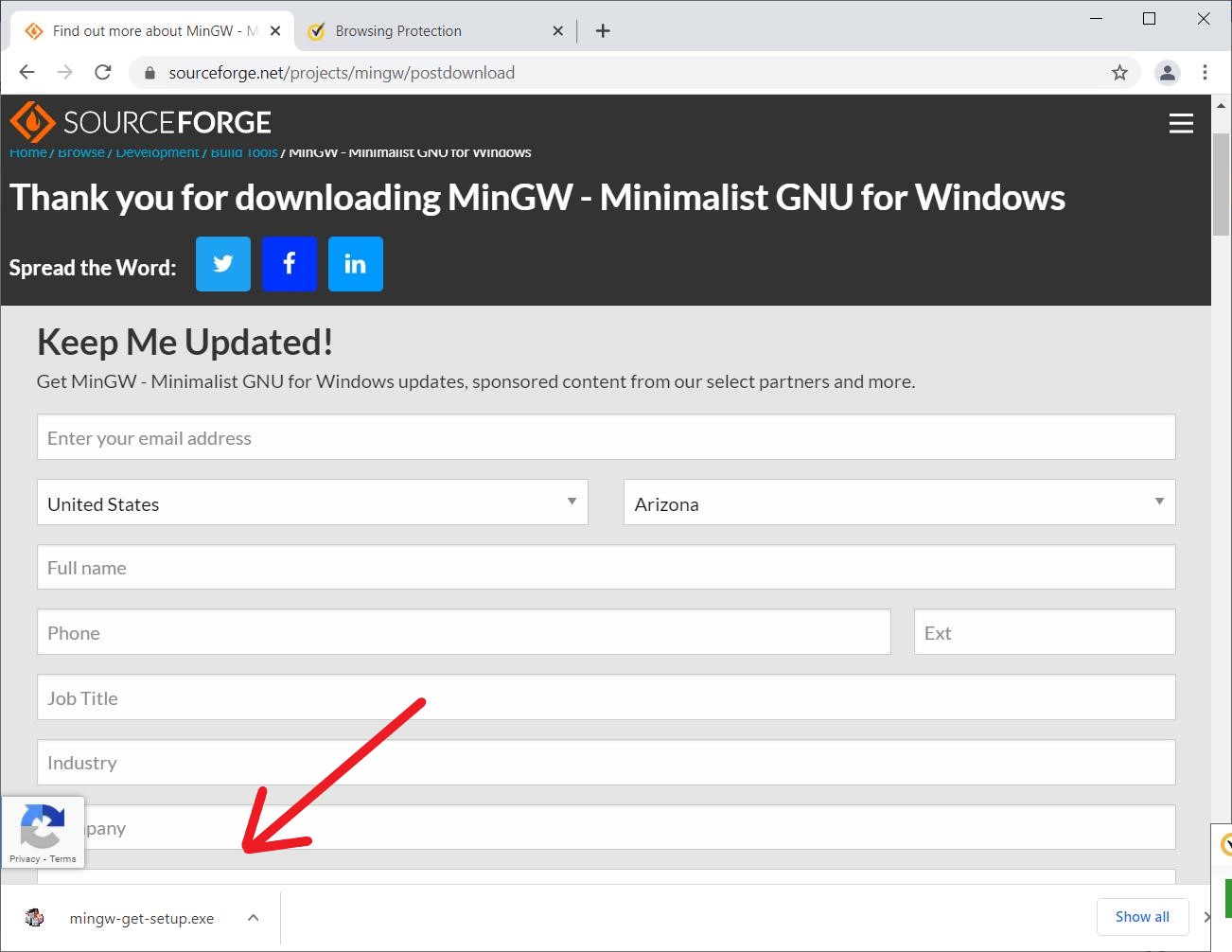Screen dimensions: 1232x952
Task: Go forward in browser history
Action: pyautogui.click(x=64, y=73)
